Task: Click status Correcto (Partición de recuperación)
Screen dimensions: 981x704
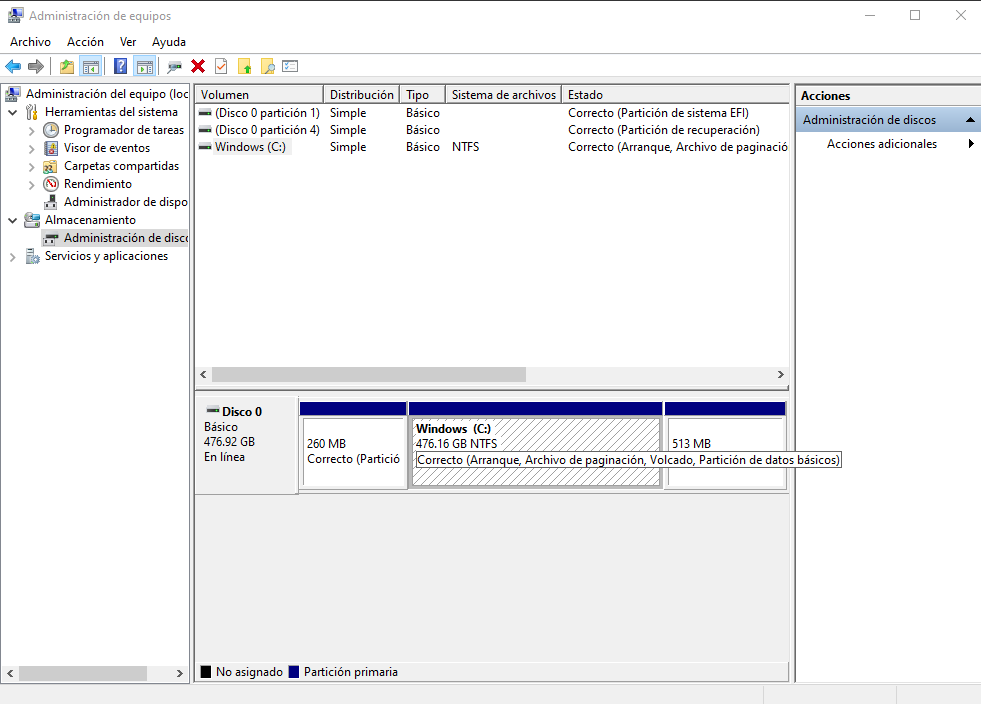Action: 664,130
